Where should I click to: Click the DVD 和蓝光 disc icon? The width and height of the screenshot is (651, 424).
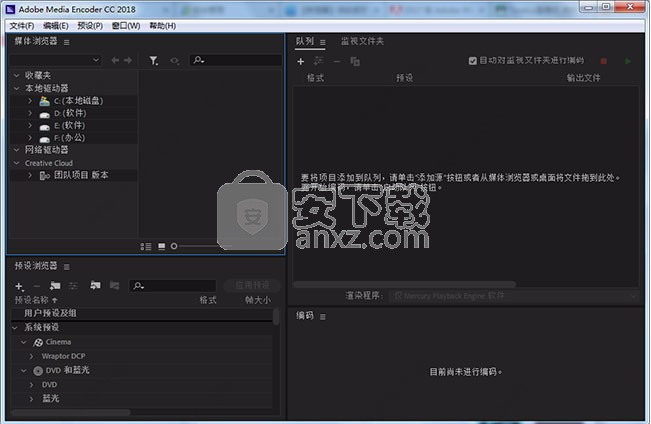point(38,371)
